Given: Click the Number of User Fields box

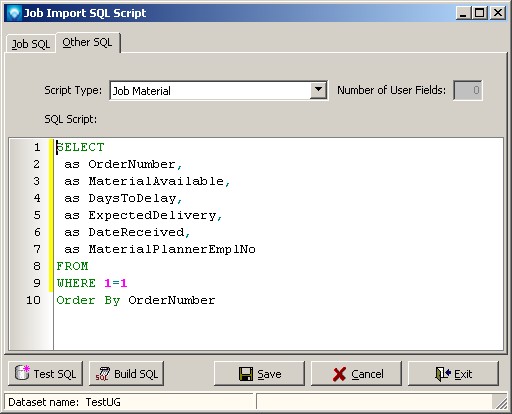Looking at the screenshot, I should (x=468, y=90).
